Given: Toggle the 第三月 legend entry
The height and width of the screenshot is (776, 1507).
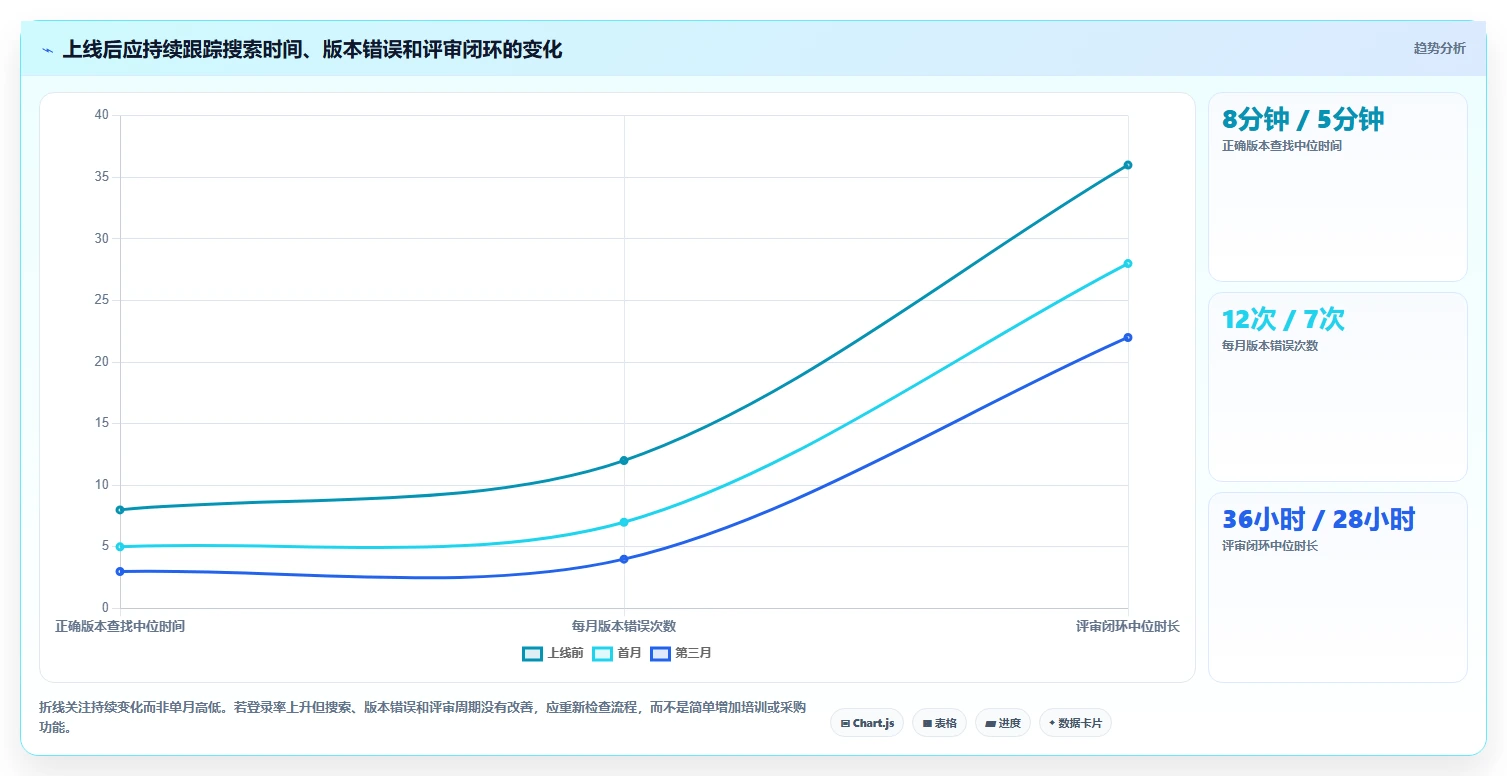Looking at the screenshot, I should pos(681,653).
